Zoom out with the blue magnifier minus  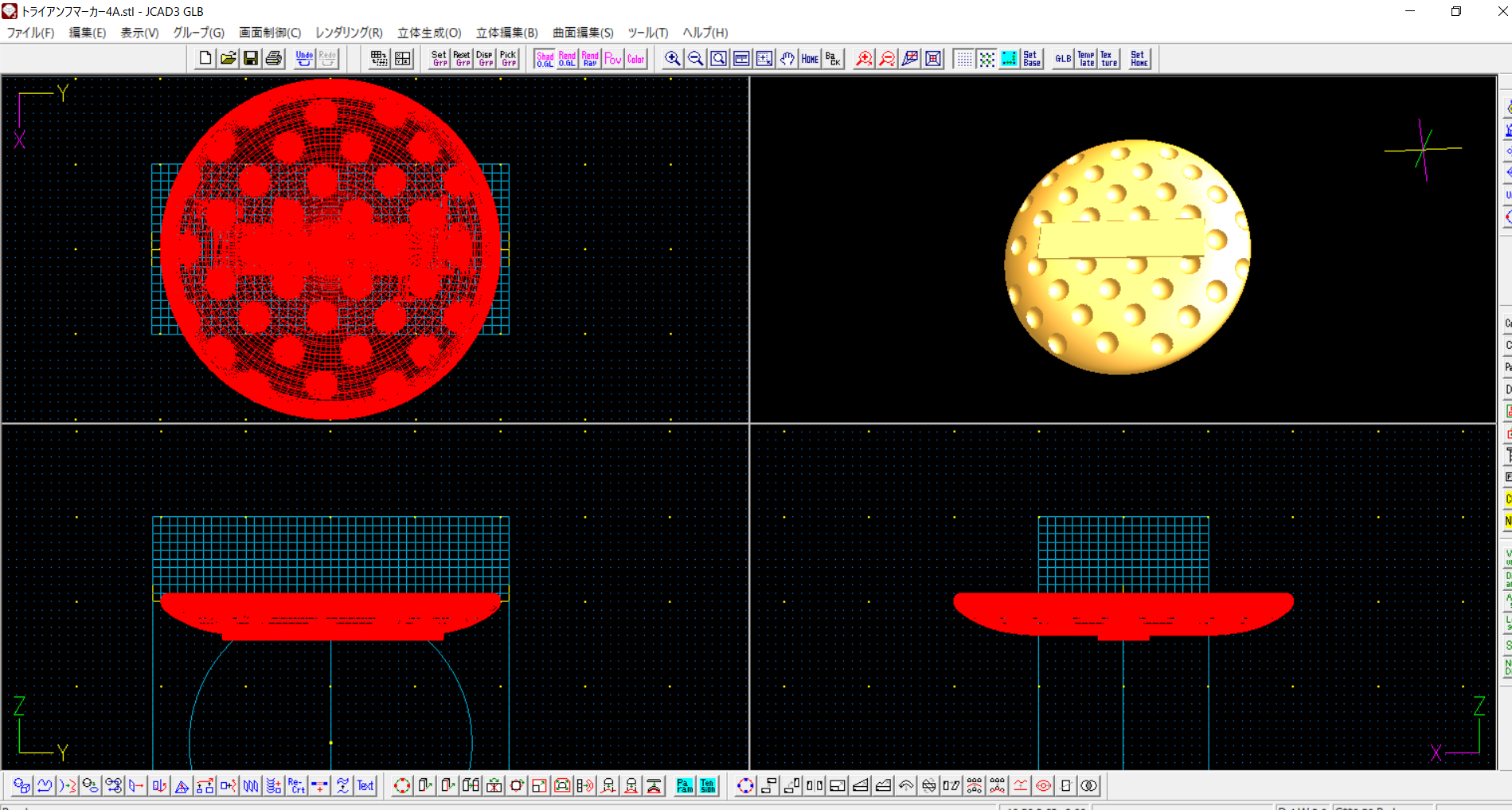click(696, 58)
